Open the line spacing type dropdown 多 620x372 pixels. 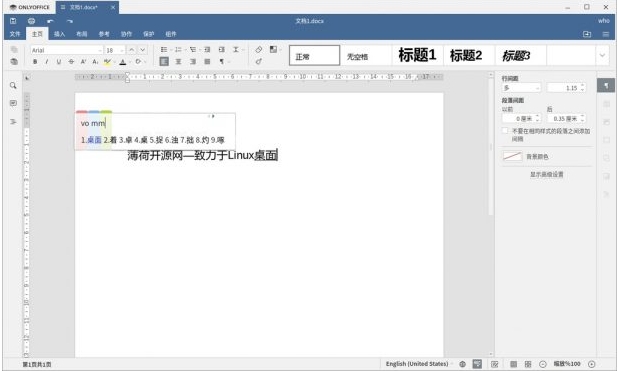click(x=521, y=88)
